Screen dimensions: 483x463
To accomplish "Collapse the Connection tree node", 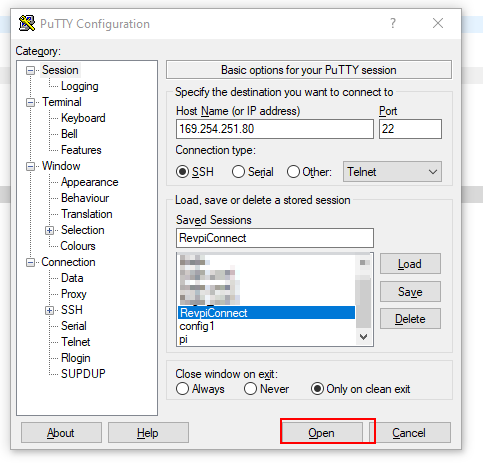I will coord(30,263).
